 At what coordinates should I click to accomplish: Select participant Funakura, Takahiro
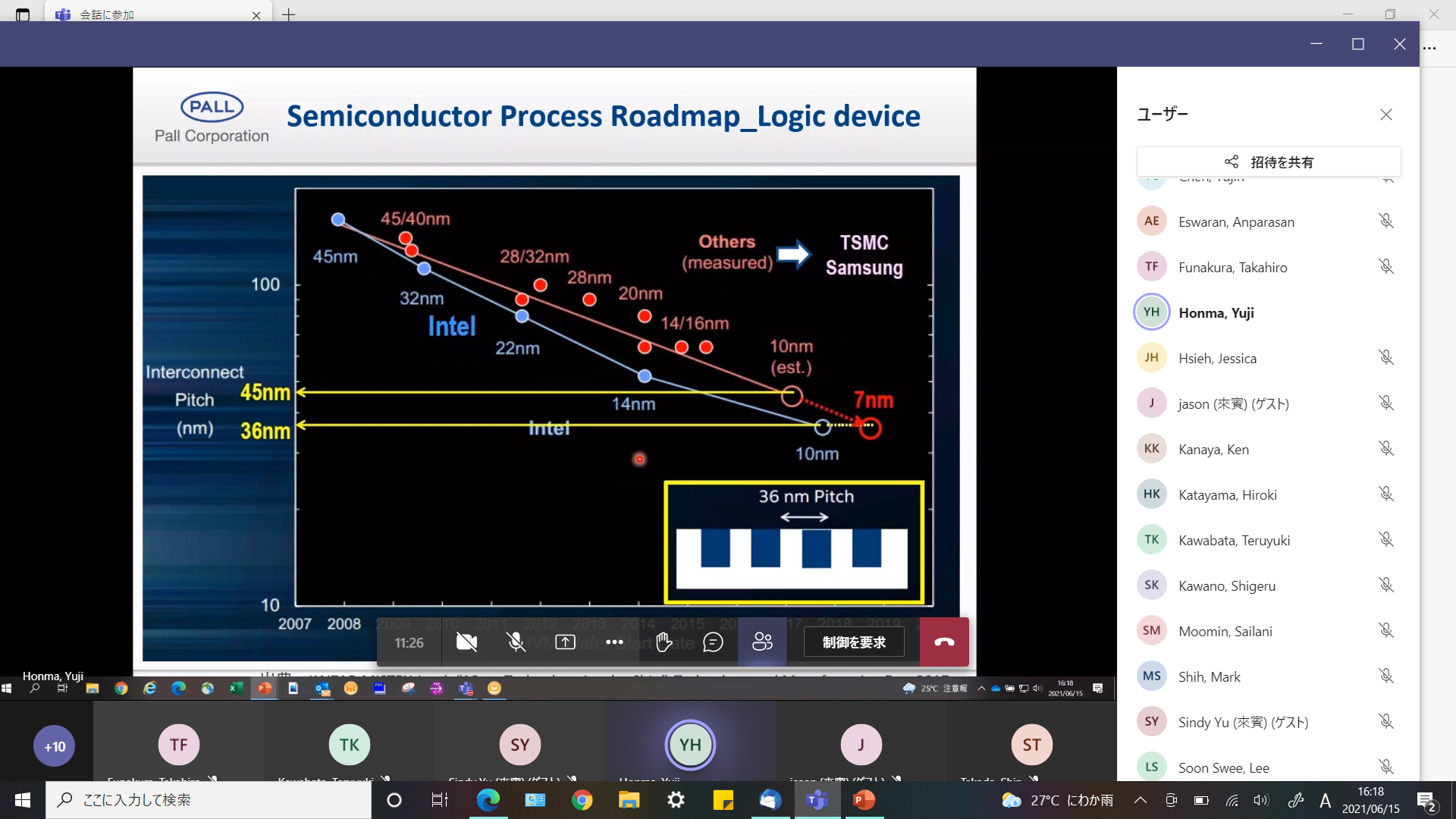pyautogui.click(x=1269, y=267)
